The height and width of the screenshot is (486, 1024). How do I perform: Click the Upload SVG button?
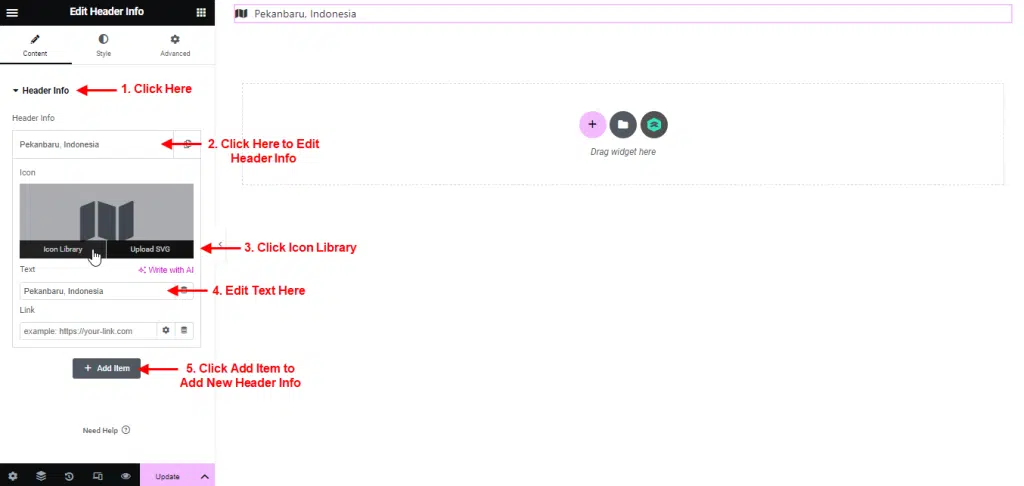(x=150, y=250)
